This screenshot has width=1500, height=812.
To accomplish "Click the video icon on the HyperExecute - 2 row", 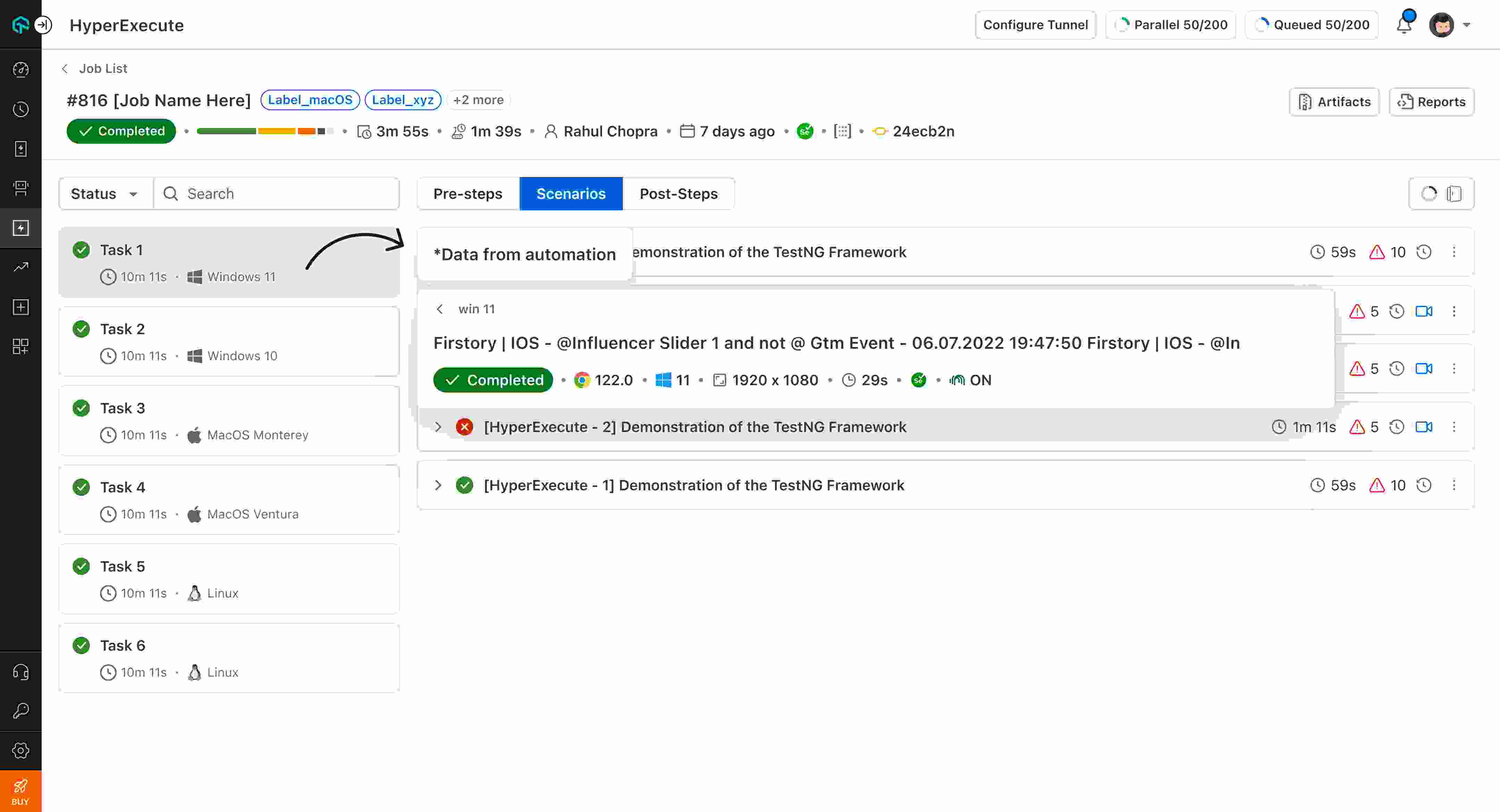I will tap(1424, 427).
